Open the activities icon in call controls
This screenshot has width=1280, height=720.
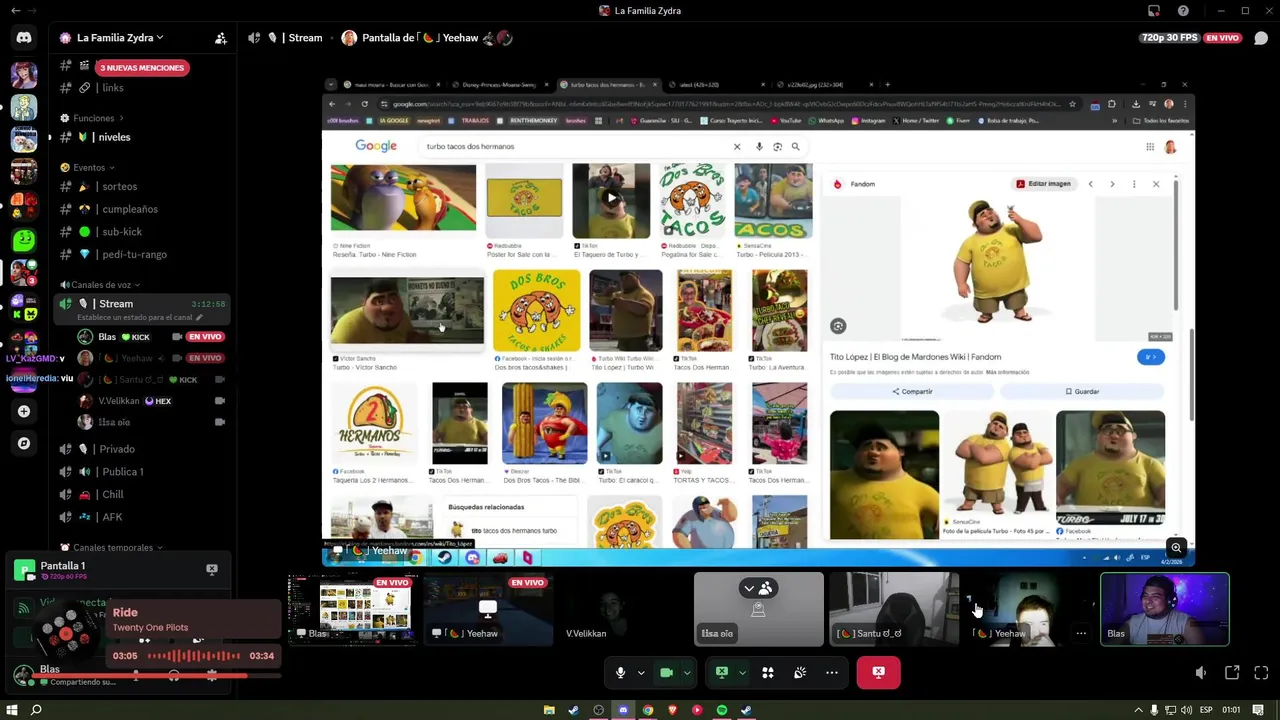click(x=768, y=673)
